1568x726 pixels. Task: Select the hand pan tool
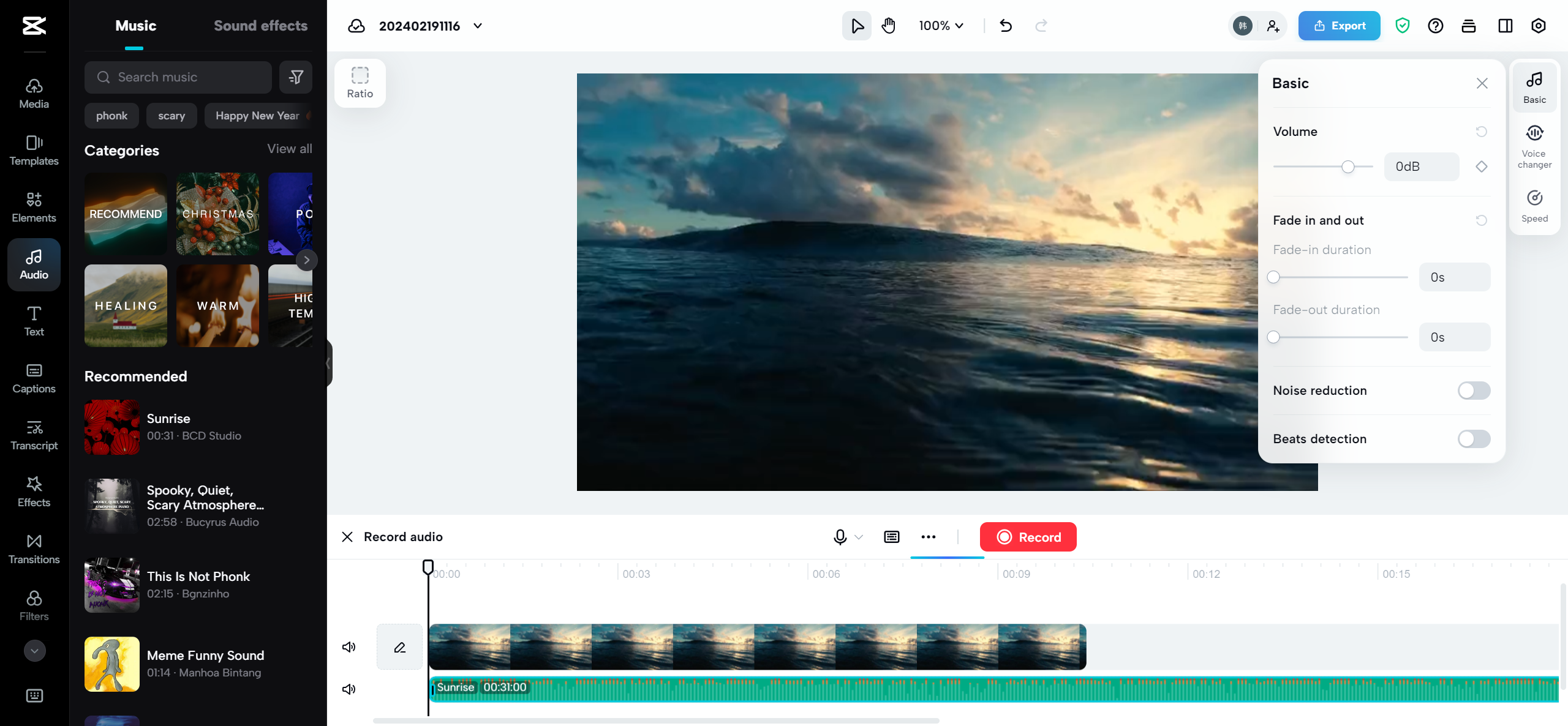point(889,26)
